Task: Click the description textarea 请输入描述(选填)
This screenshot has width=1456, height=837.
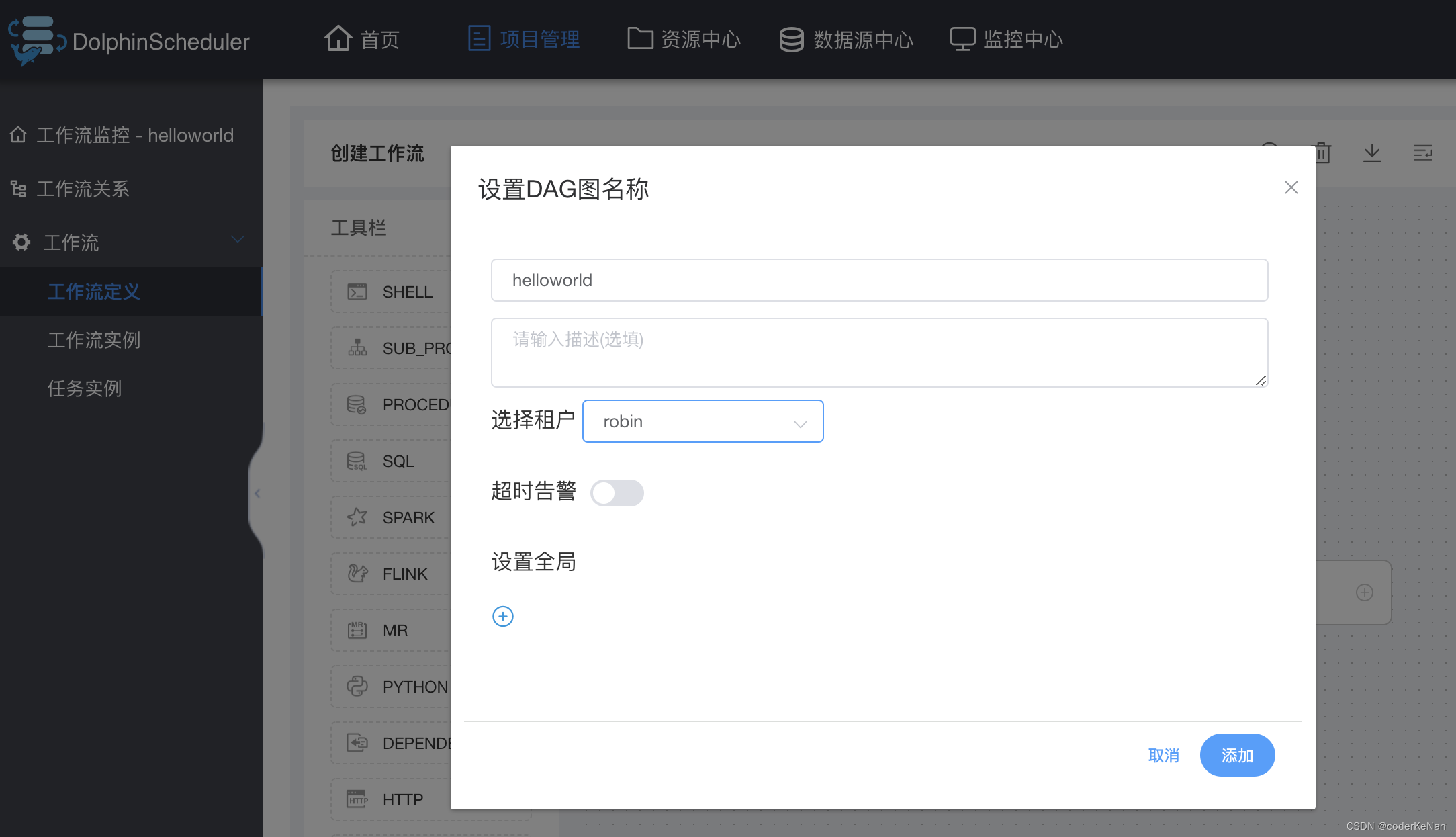Action: [879, 353]
